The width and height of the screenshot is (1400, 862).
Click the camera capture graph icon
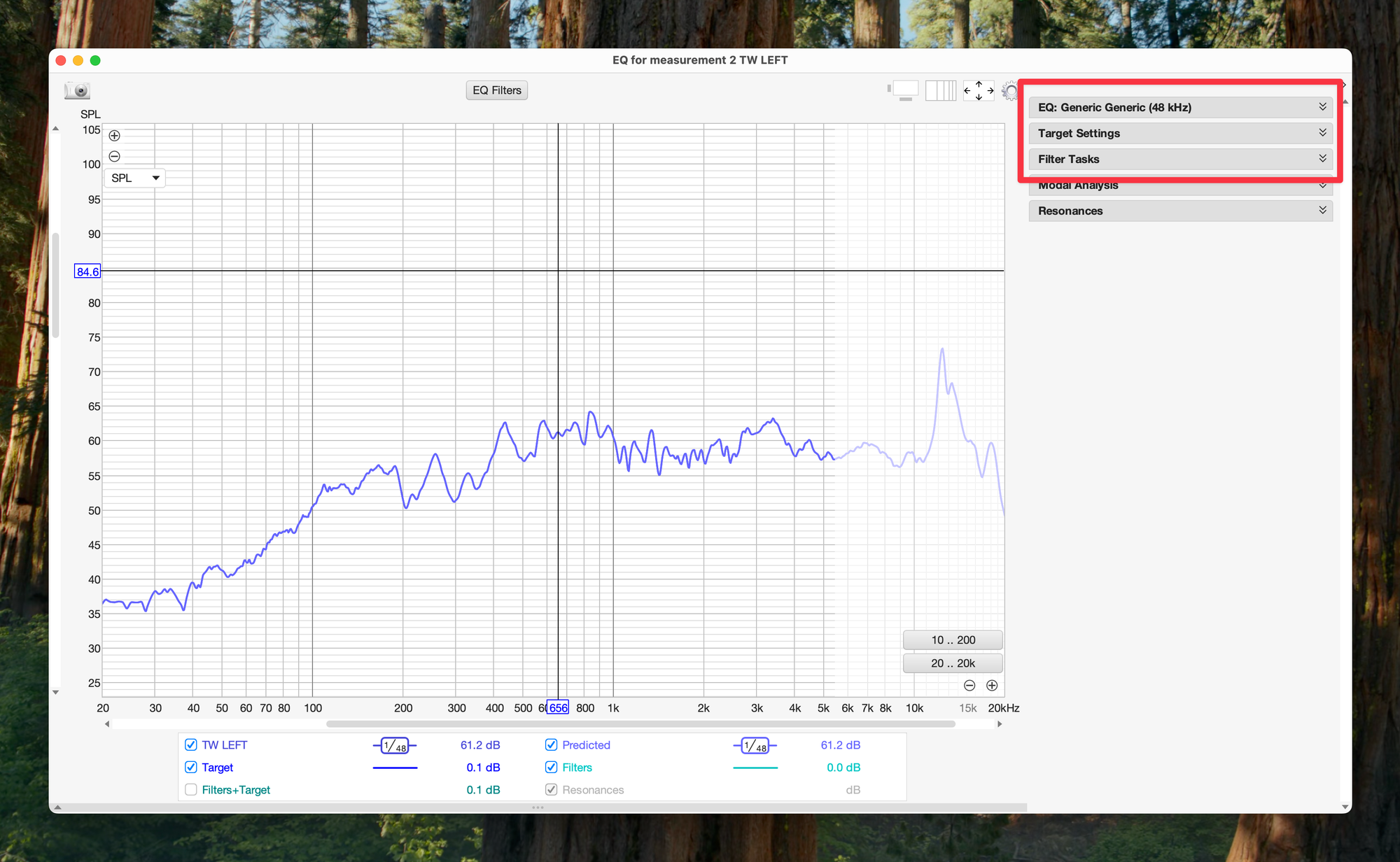(x=77, y=90)
